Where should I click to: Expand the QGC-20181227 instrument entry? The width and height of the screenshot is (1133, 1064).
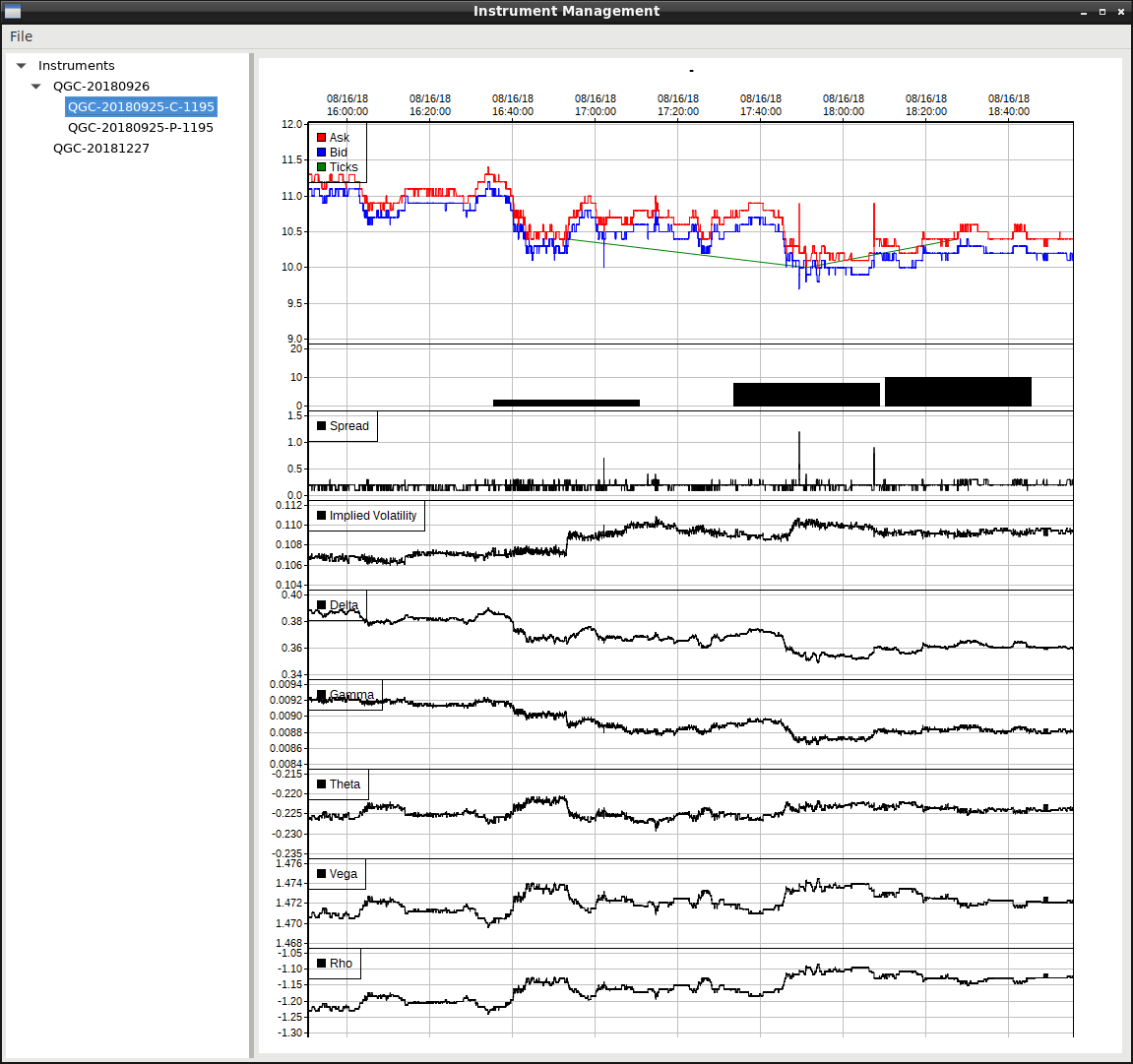101,148
